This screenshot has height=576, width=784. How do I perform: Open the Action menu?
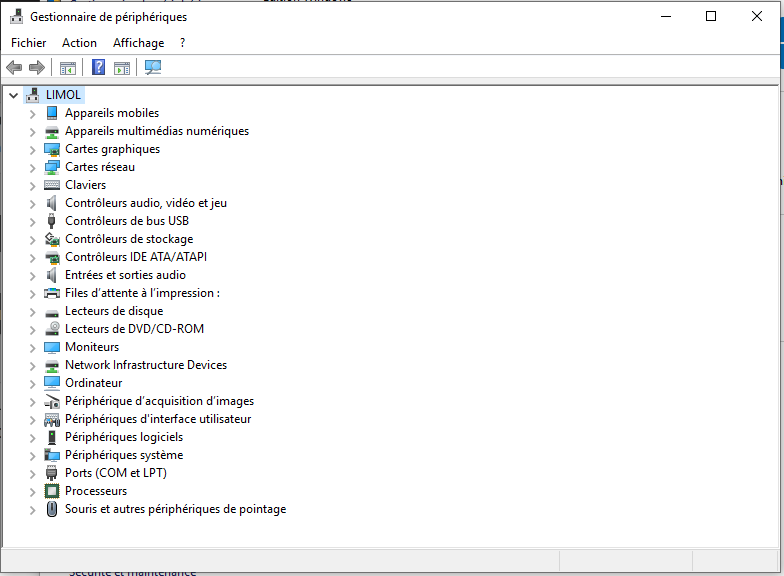[79, 43]
